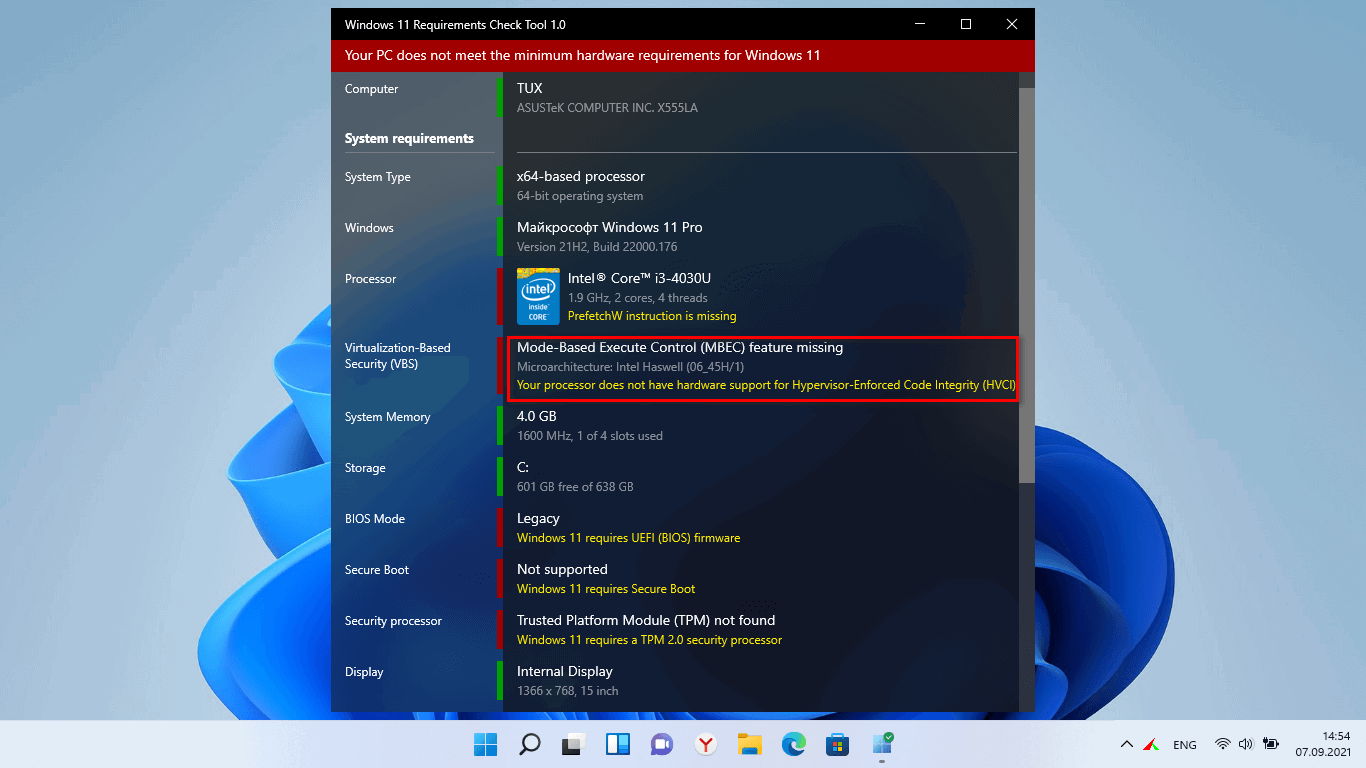The height and width of the screenshot is (768, 1366).
Task: Launch Microsoft Edge from the taskbar
Action: (794, 744)
